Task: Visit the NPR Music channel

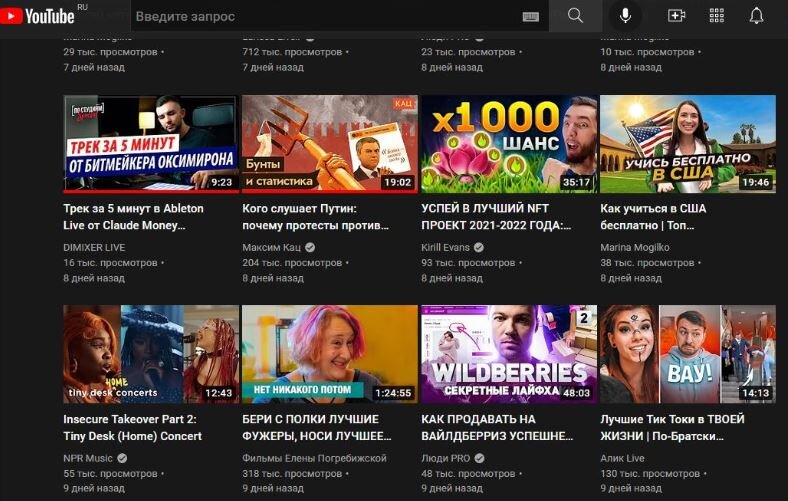Action: tap(88, 458)
